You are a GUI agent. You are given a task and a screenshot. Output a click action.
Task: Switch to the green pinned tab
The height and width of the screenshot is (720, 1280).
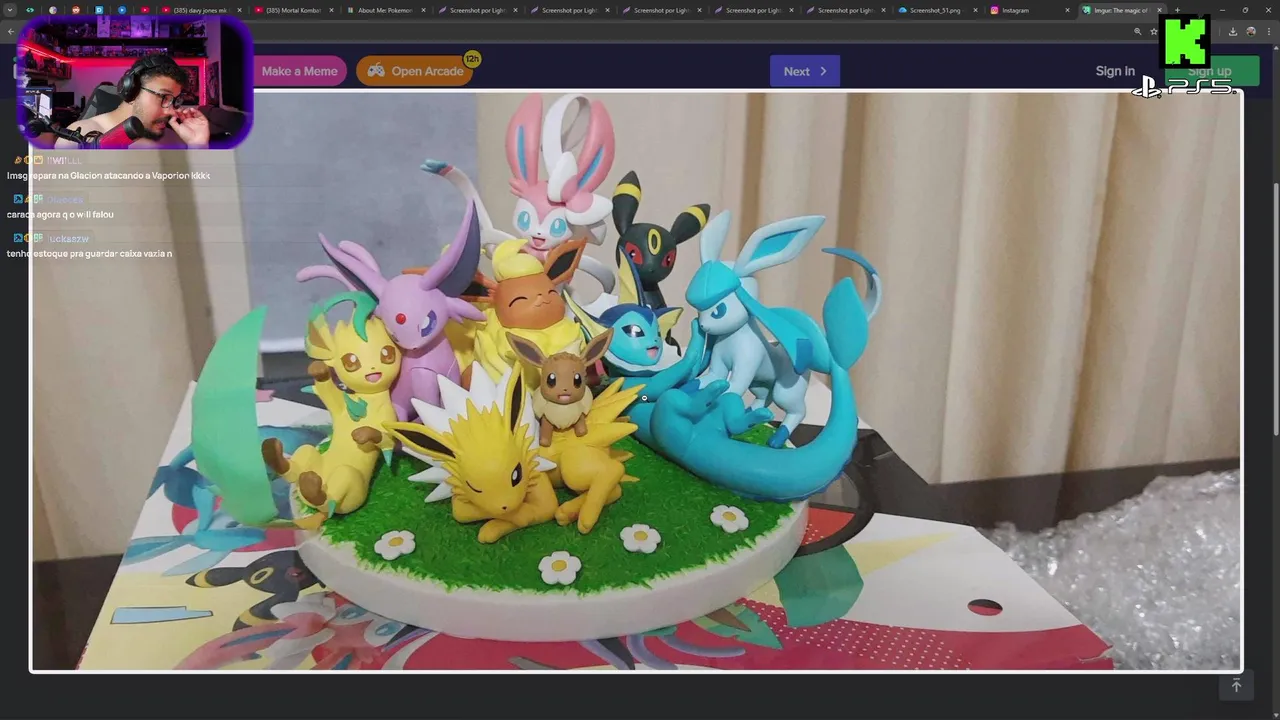point(30,10)
